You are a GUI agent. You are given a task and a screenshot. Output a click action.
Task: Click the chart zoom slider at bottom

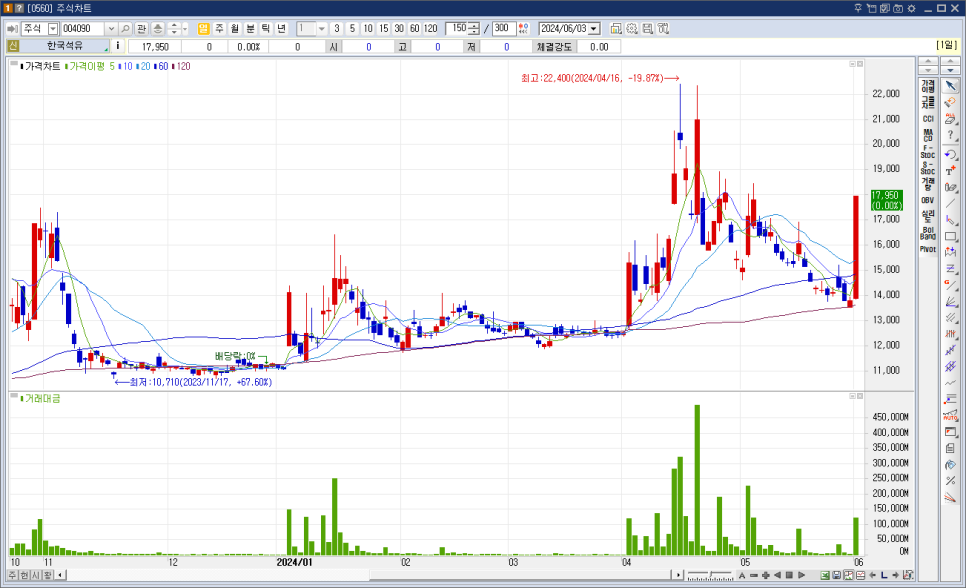[710, 575]
